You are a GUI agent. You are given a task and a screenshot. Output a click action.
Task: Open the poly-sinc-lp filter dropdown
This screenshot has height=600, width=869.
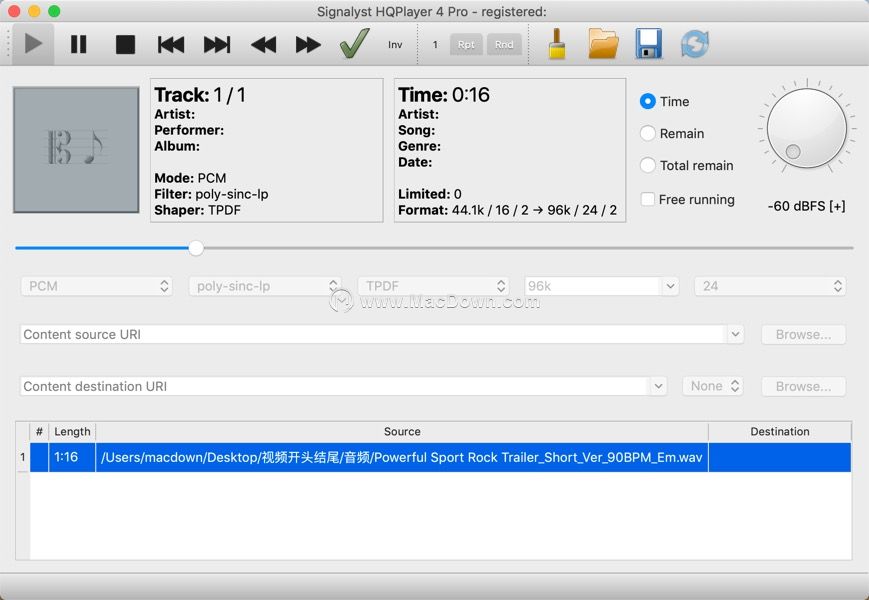coord(265,286)
